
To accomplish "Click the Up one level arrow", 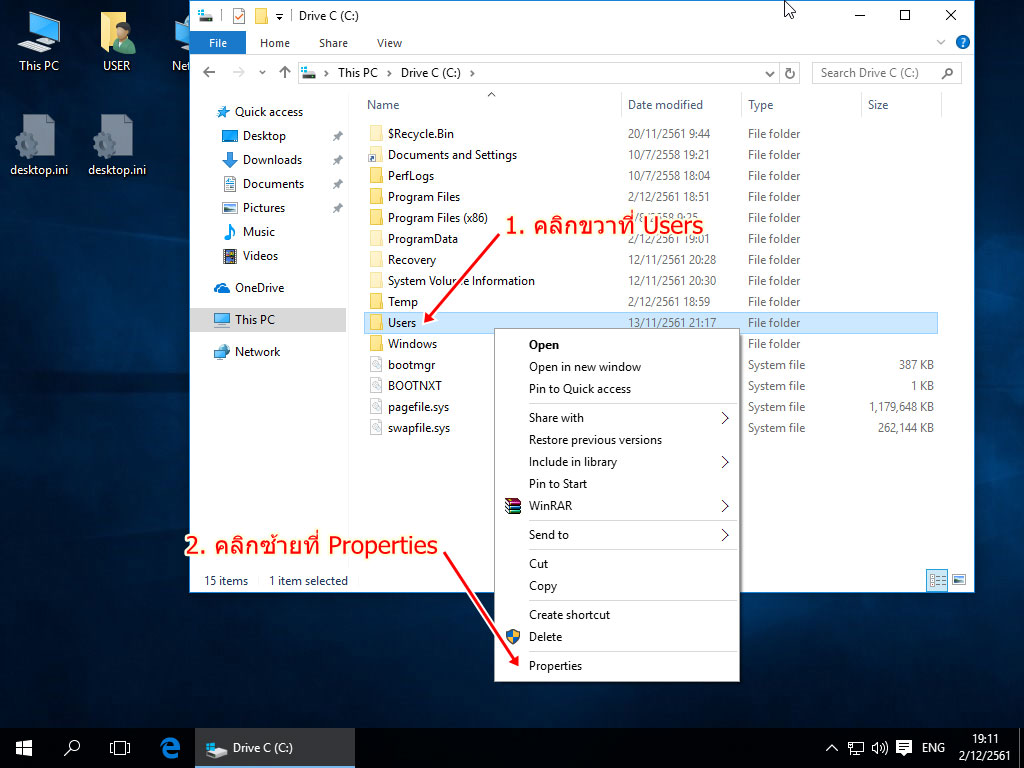I will pyautogui.click(x=285, y=73).
